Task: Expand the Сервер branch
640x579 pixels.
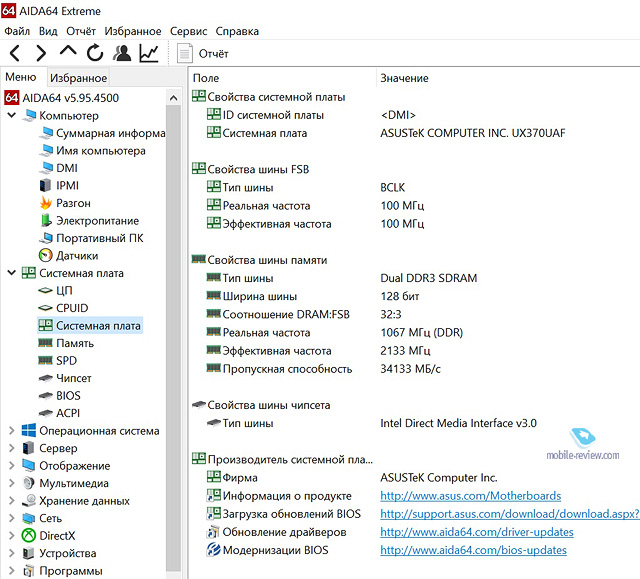Action: [11, 448]
